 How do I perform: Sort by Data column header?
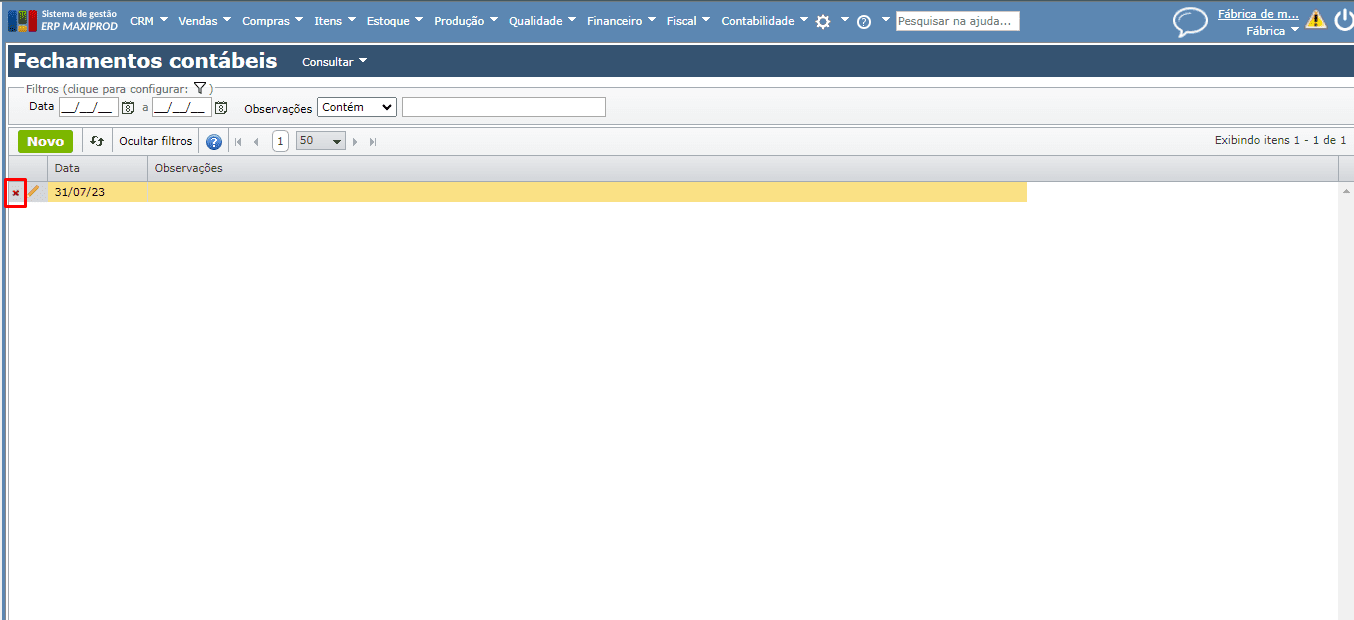click(x=98, y=168)
